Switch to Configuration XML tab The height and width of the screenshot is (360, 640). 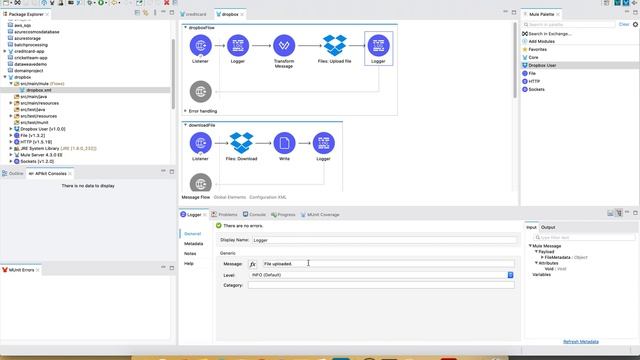(268, 197)
